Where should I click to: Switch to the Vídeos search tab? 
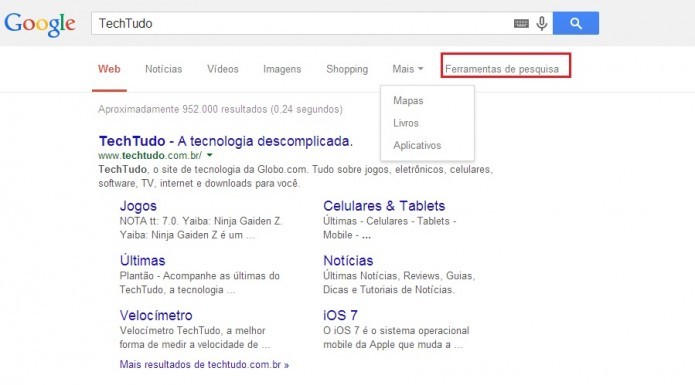point(223,69)
